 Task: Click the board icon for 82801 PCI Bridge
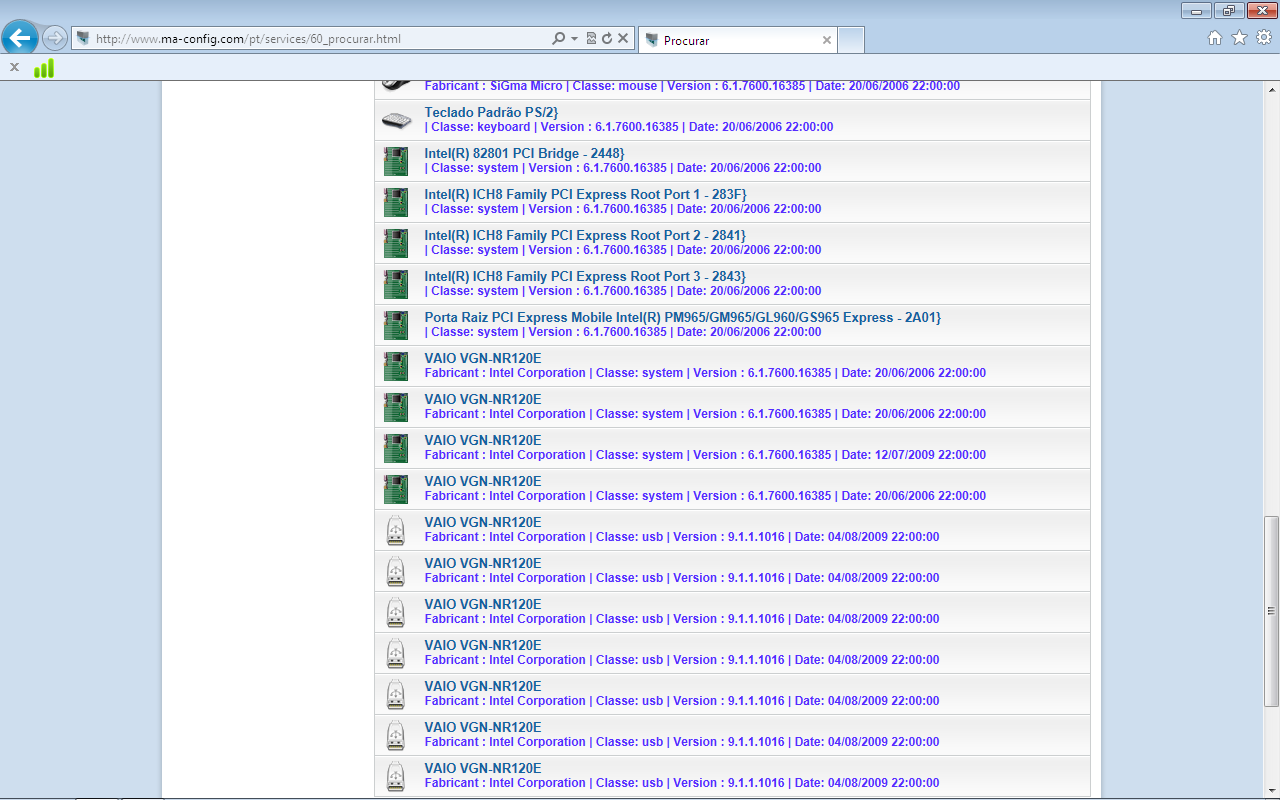pos(396,161)
